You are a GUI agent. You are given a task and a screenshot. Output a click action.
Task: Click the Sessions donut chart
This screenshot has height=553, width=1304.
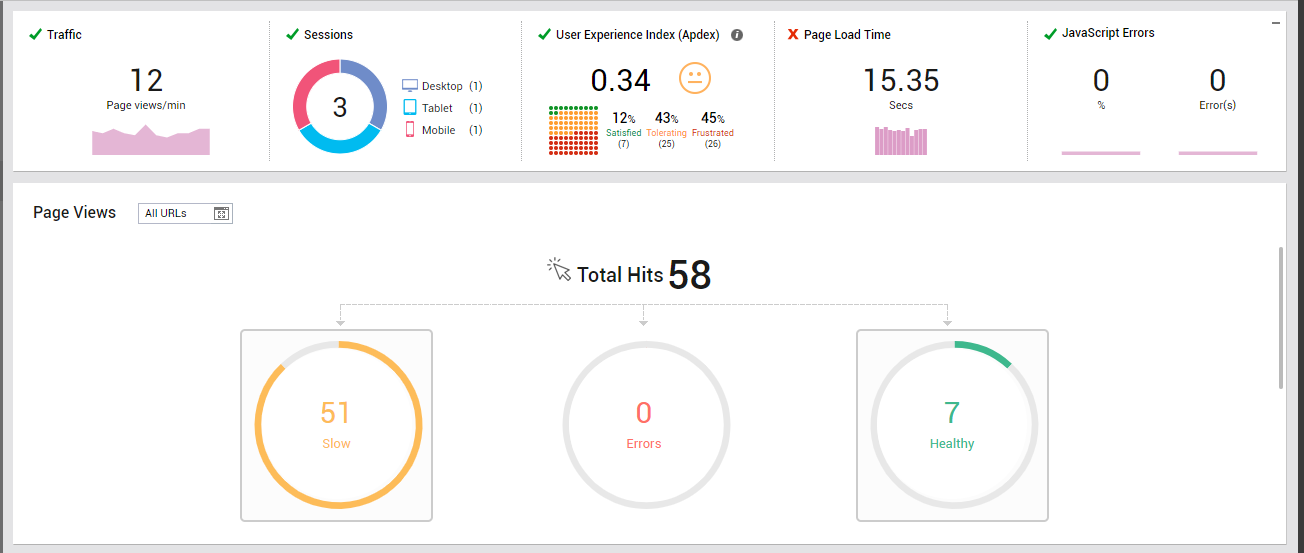[x=340, y=106]
